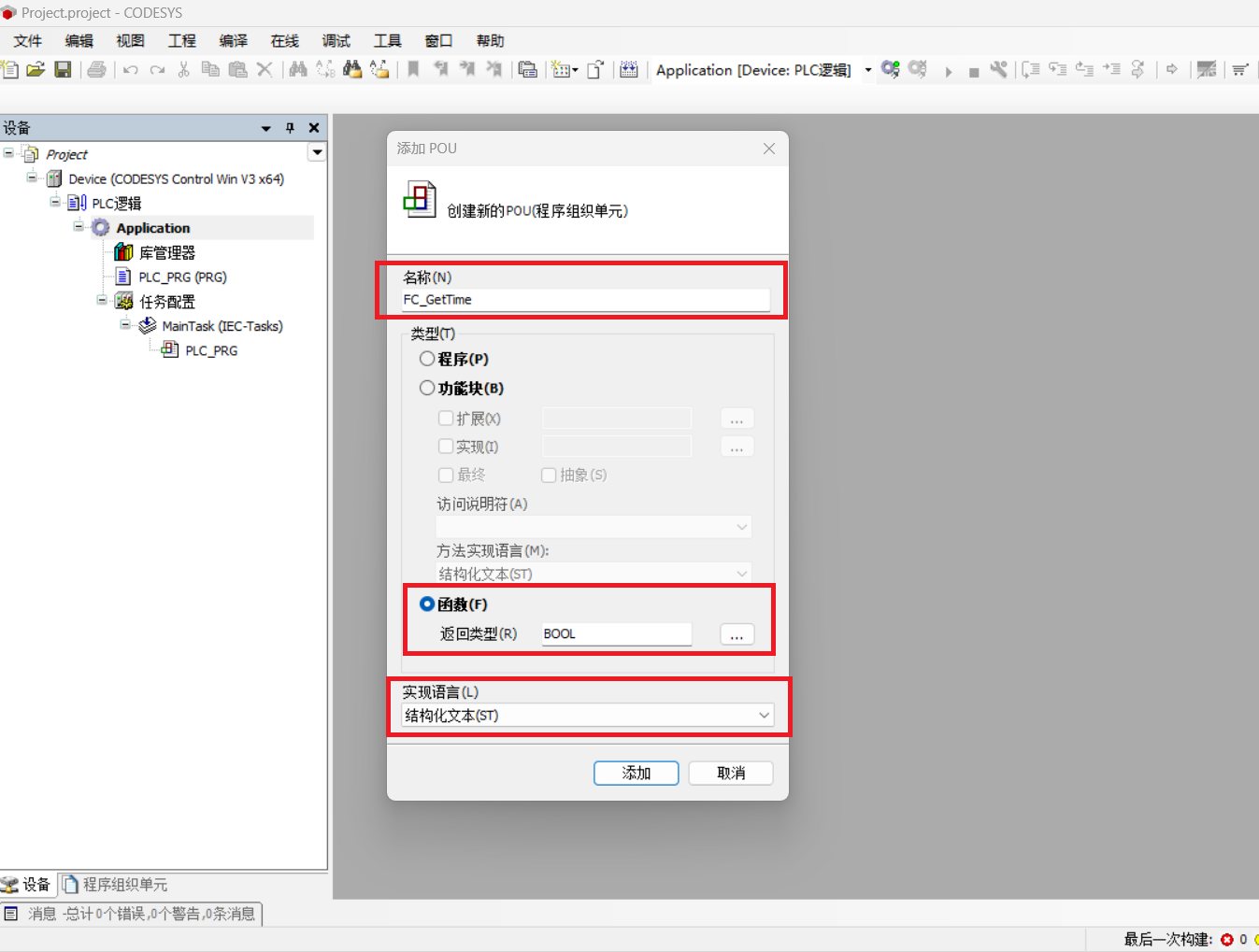Open the add-object toolbar dropdown icon

(565, 69)
